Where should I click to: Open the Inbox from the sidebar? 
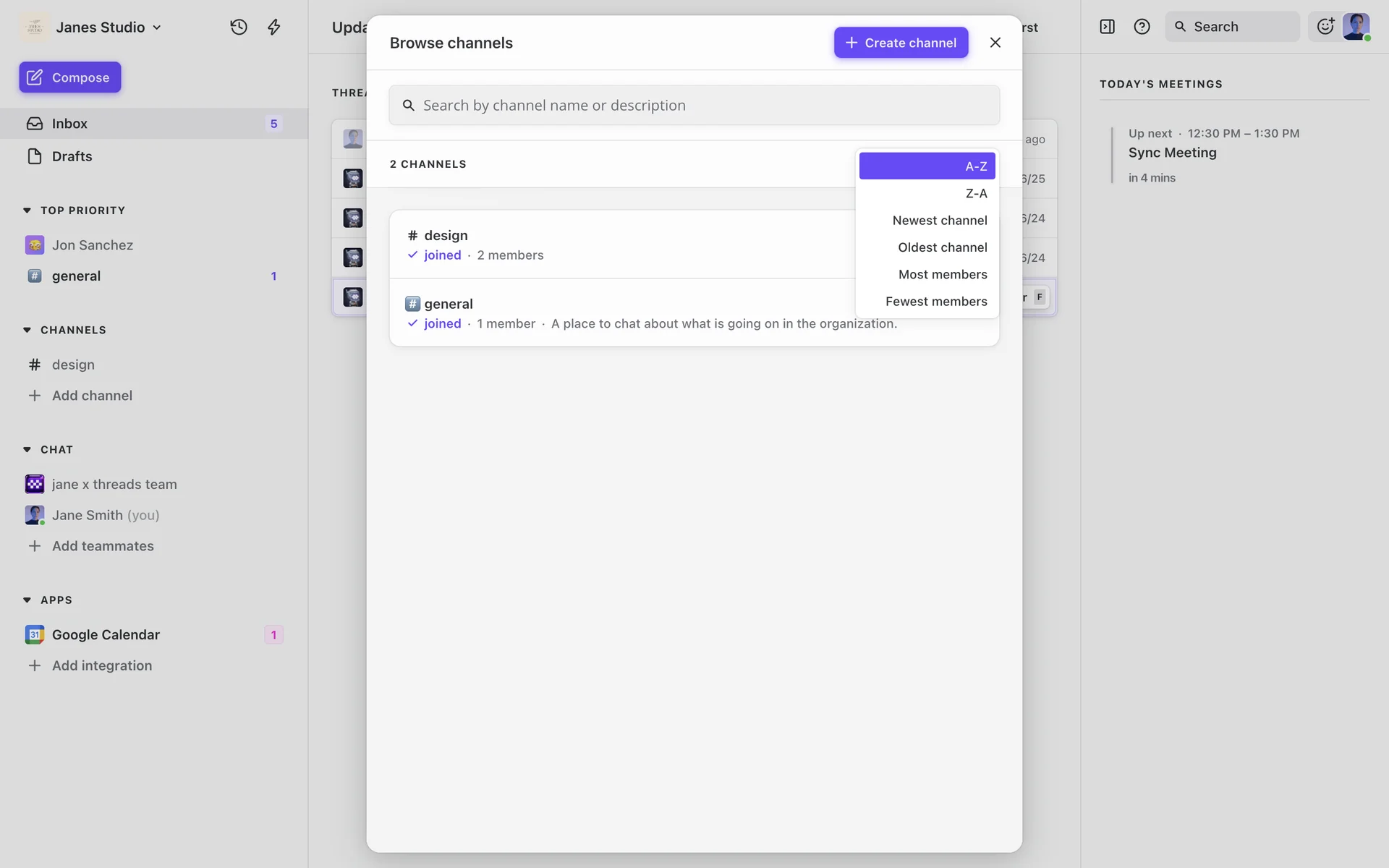point(69,124)
